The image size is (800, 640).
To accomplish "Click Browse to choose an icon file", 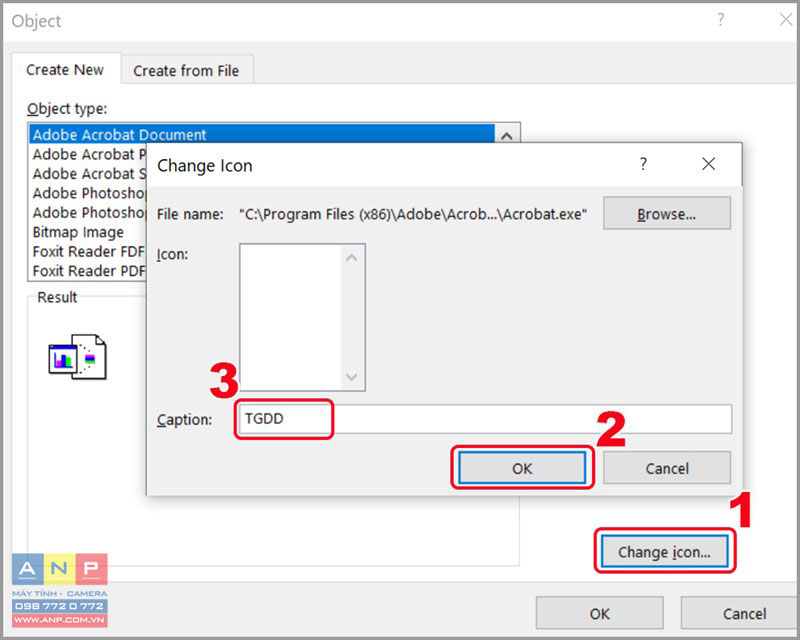I will click(666, 214).
